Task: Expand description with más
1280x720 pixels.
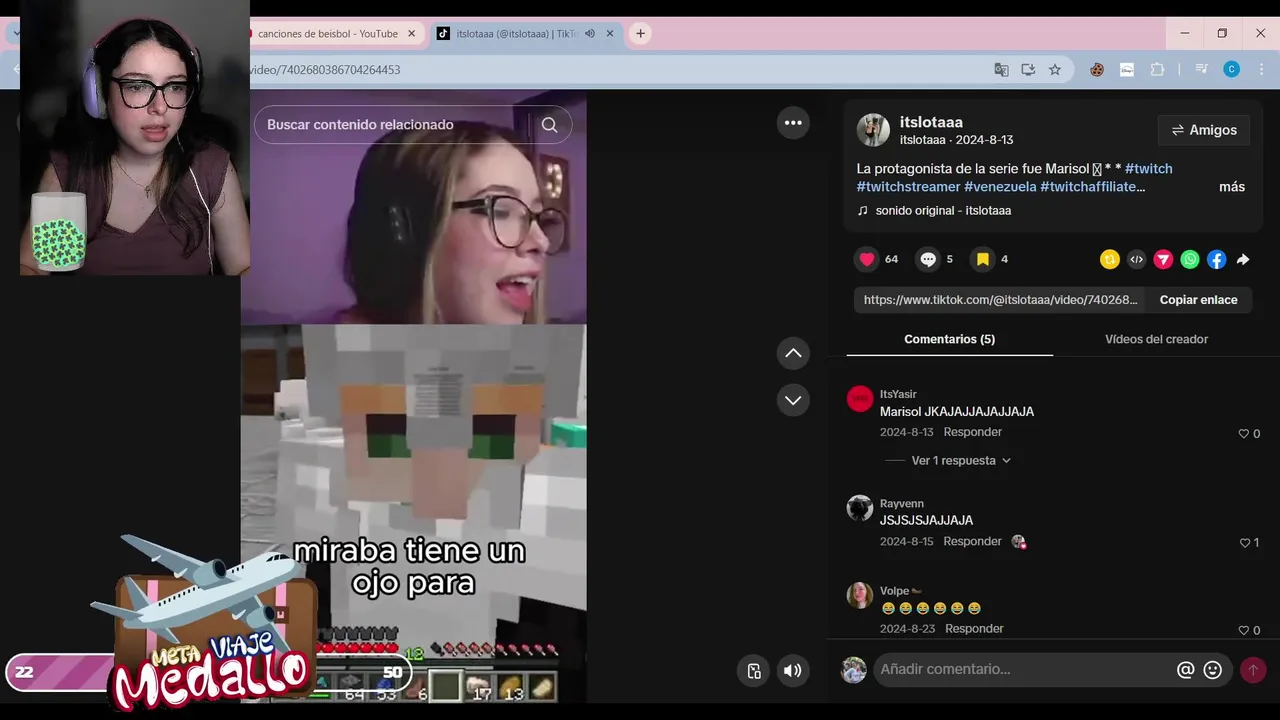Action: (x=1232, y=187)
